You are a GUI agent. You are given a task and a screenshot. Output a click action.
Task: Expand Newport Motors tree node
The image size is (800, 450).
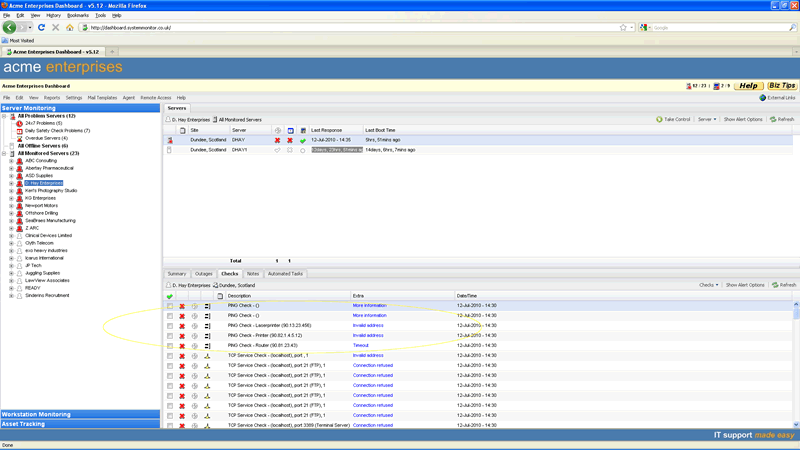(x=11, y=206)
